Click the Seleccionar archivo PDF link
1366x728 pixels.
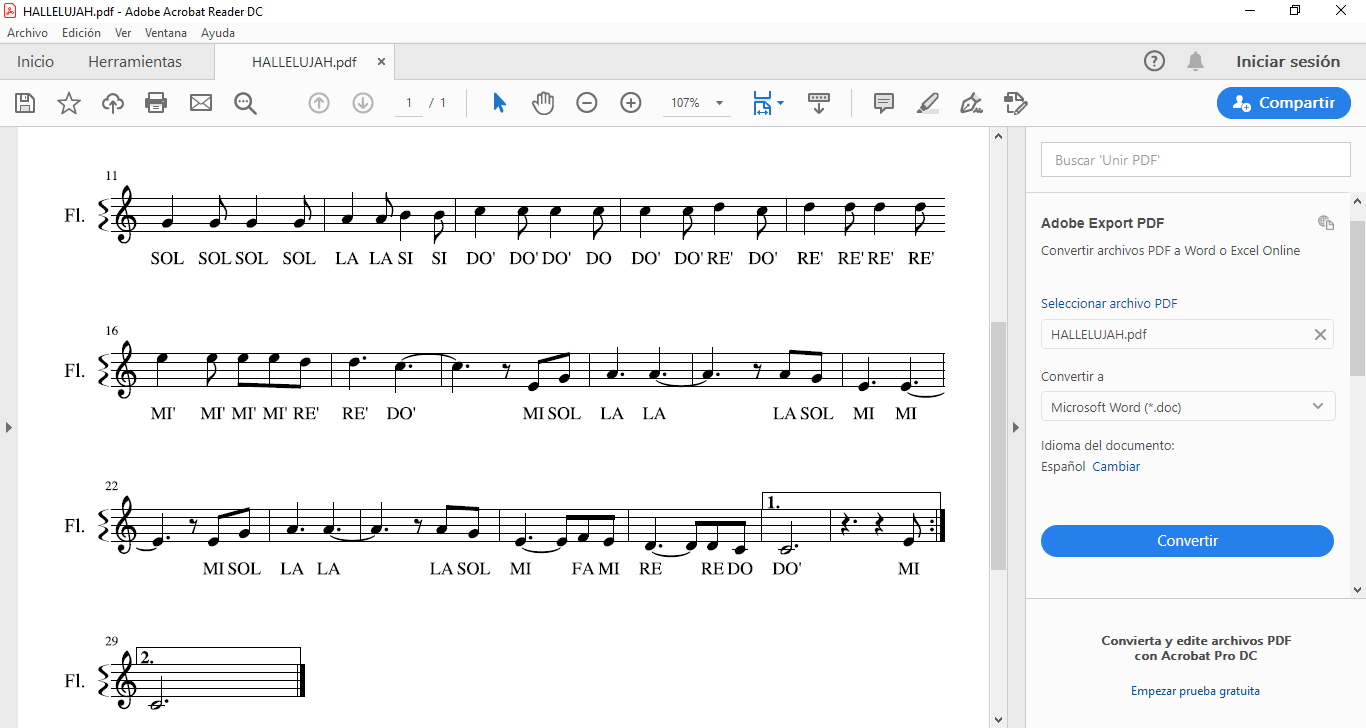click(x=1109, y=303)
